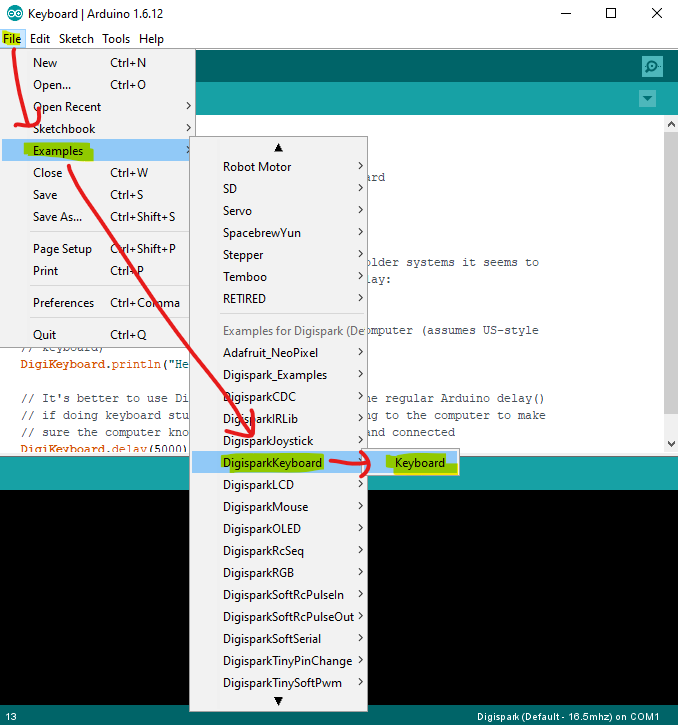Screen dimensions: 678x725
Task: Expand Robot Motor examples
Action: (279, 167)
